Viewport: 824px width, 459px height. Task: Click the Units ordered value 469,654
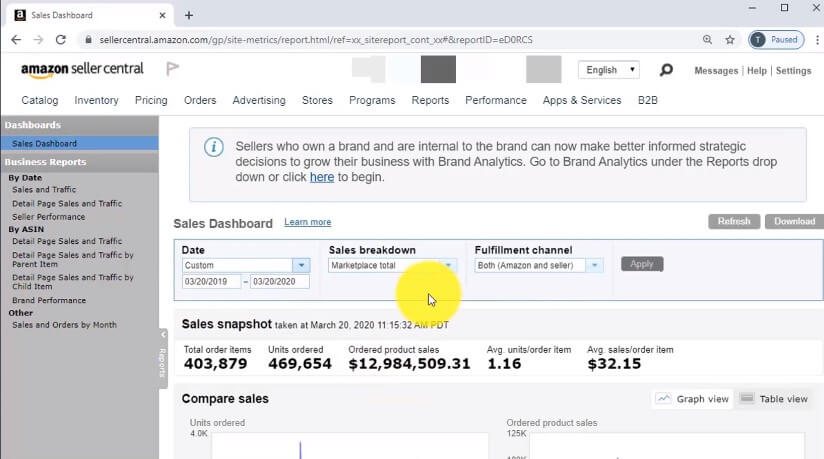point(300,364)
